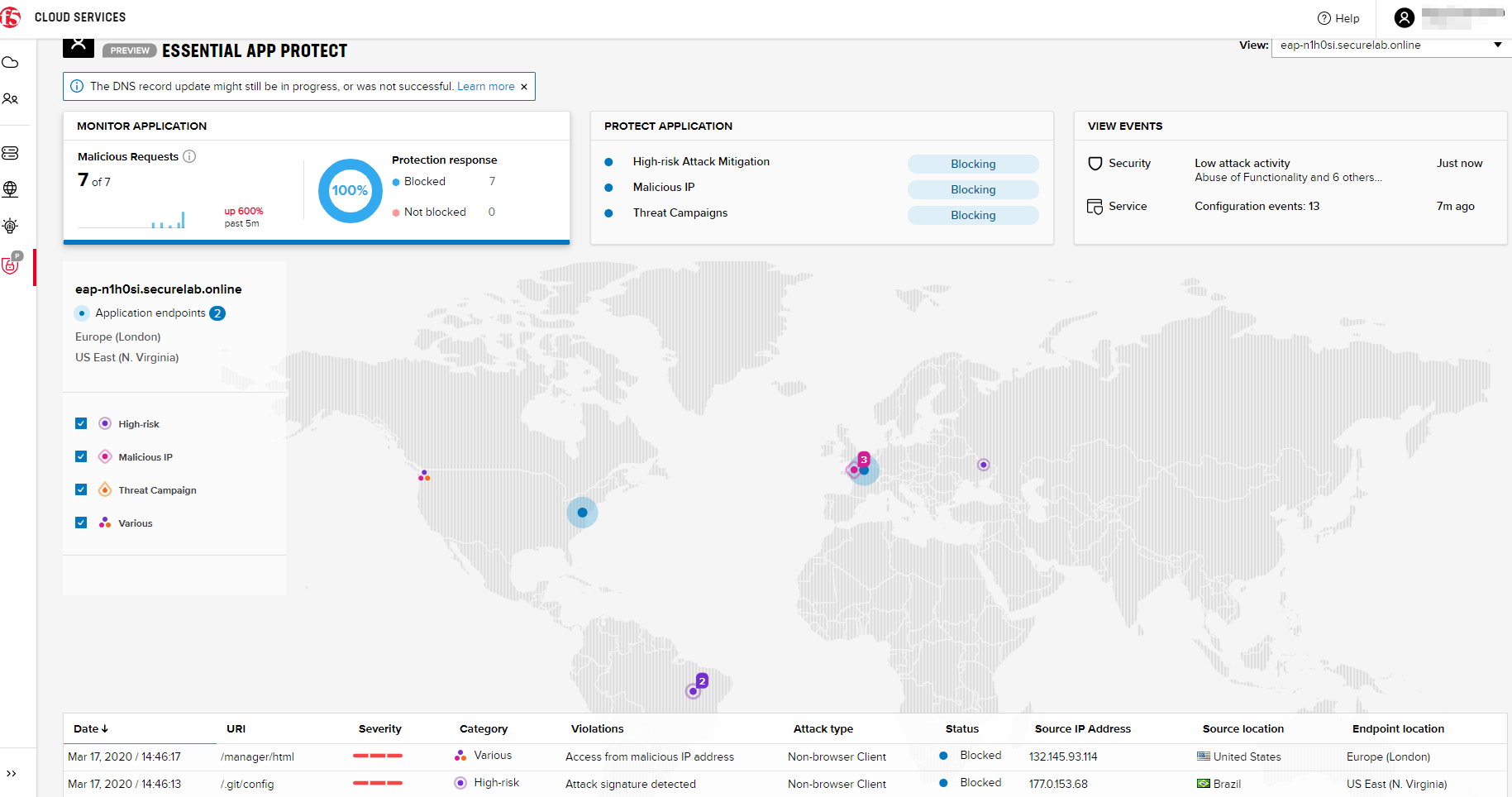The width and height of the screenshot is (1512, 797).
Task: Sort the table by Date column
Action: [91, 728]
